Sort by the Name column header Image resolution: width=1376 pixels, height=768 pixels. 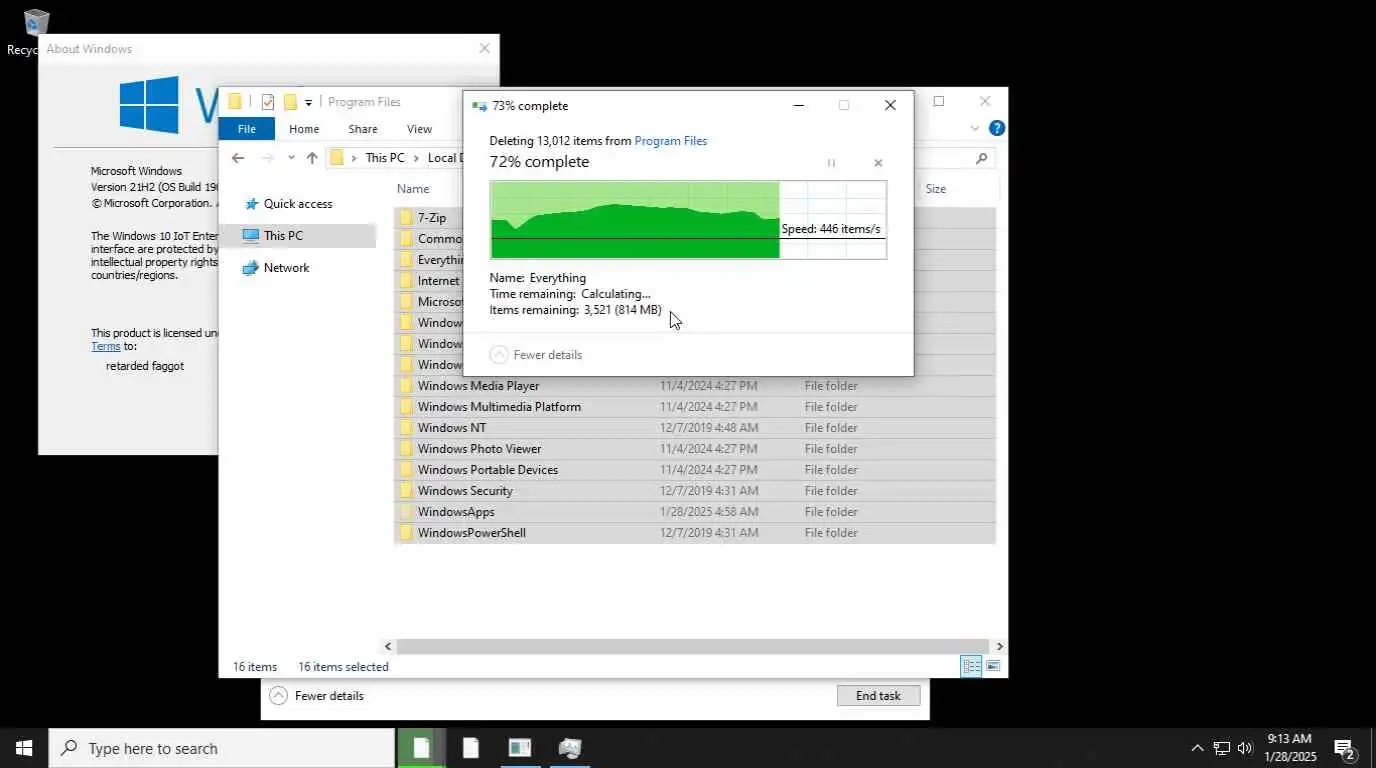pos(413,189)
